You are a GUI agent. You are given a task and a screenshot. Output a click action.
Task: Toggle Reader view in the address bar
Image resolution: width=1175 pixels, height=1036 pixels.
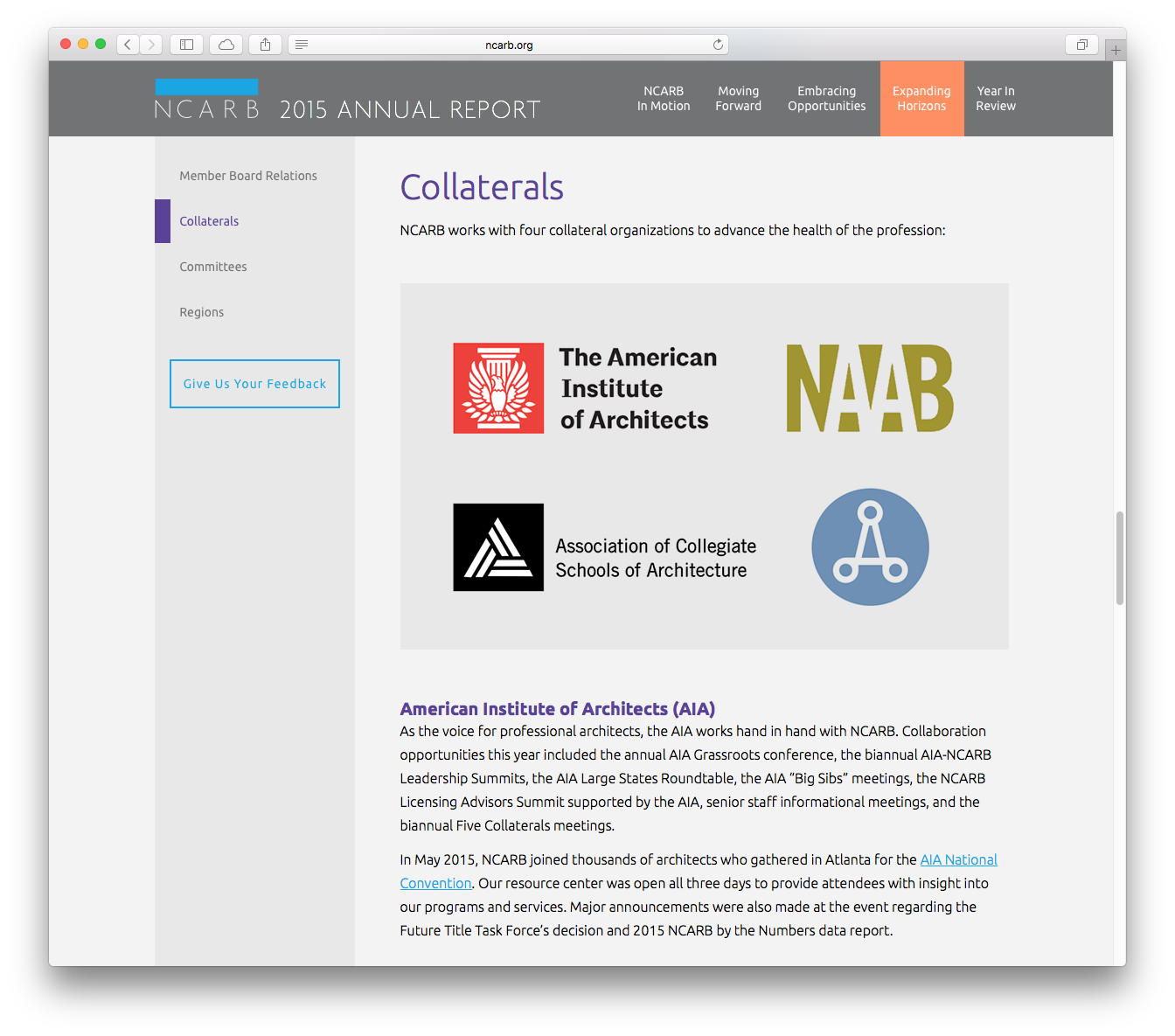click(x=302, y=45)
